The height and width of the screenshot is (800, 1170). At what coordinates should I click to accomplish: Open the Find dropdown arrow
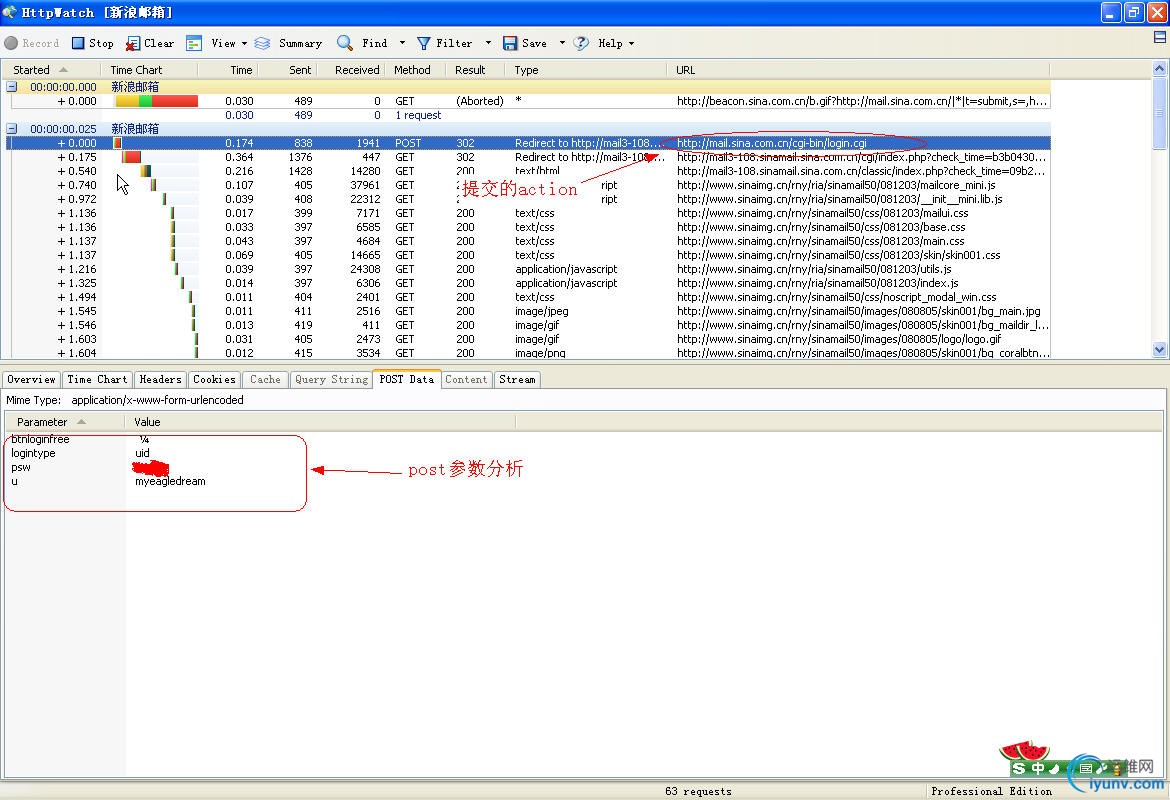(402, 43)
